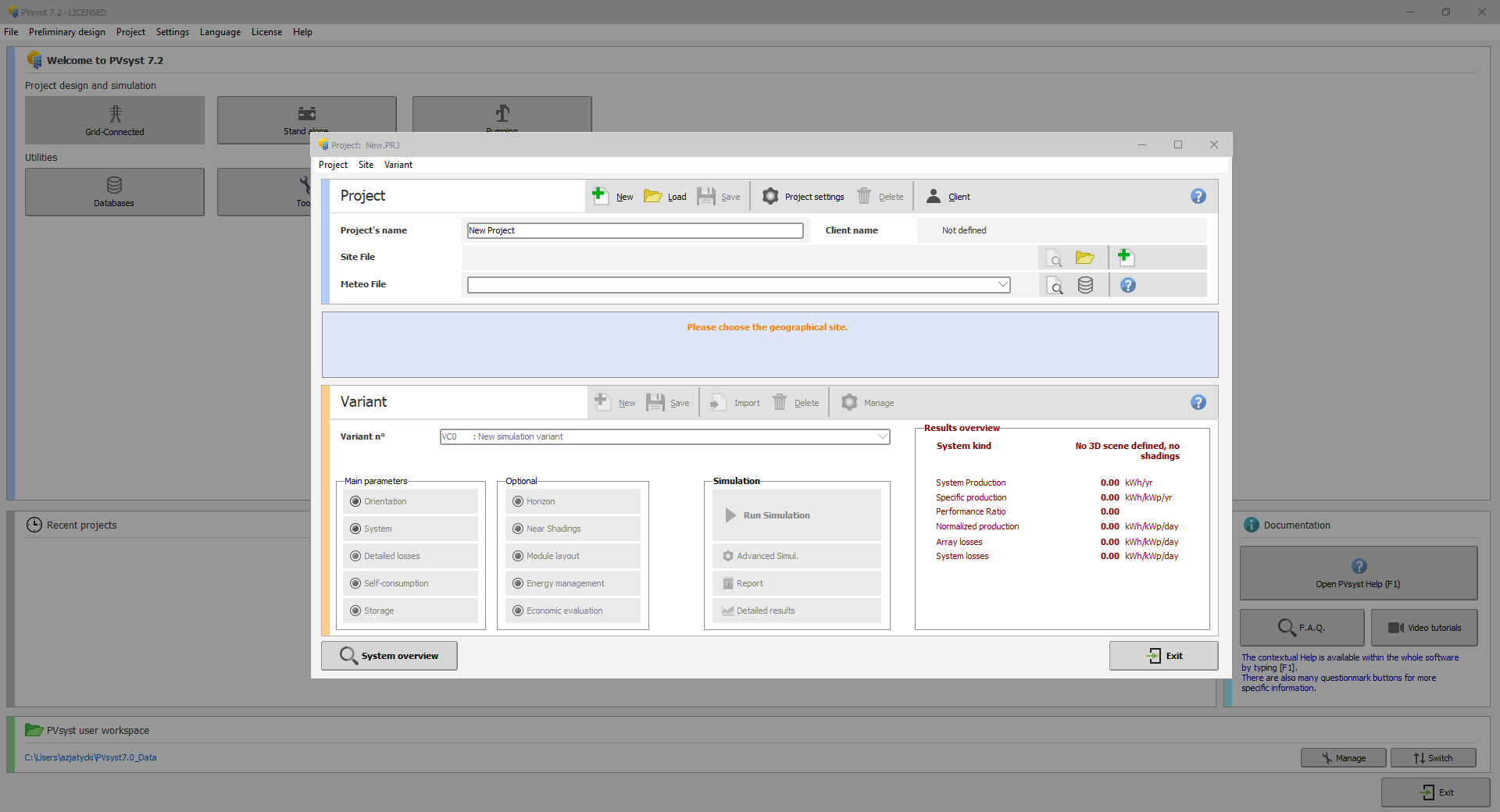Expand the Variant number dropdown
1500x812 pixels.
pyautogui.click(x=883, y=436)
